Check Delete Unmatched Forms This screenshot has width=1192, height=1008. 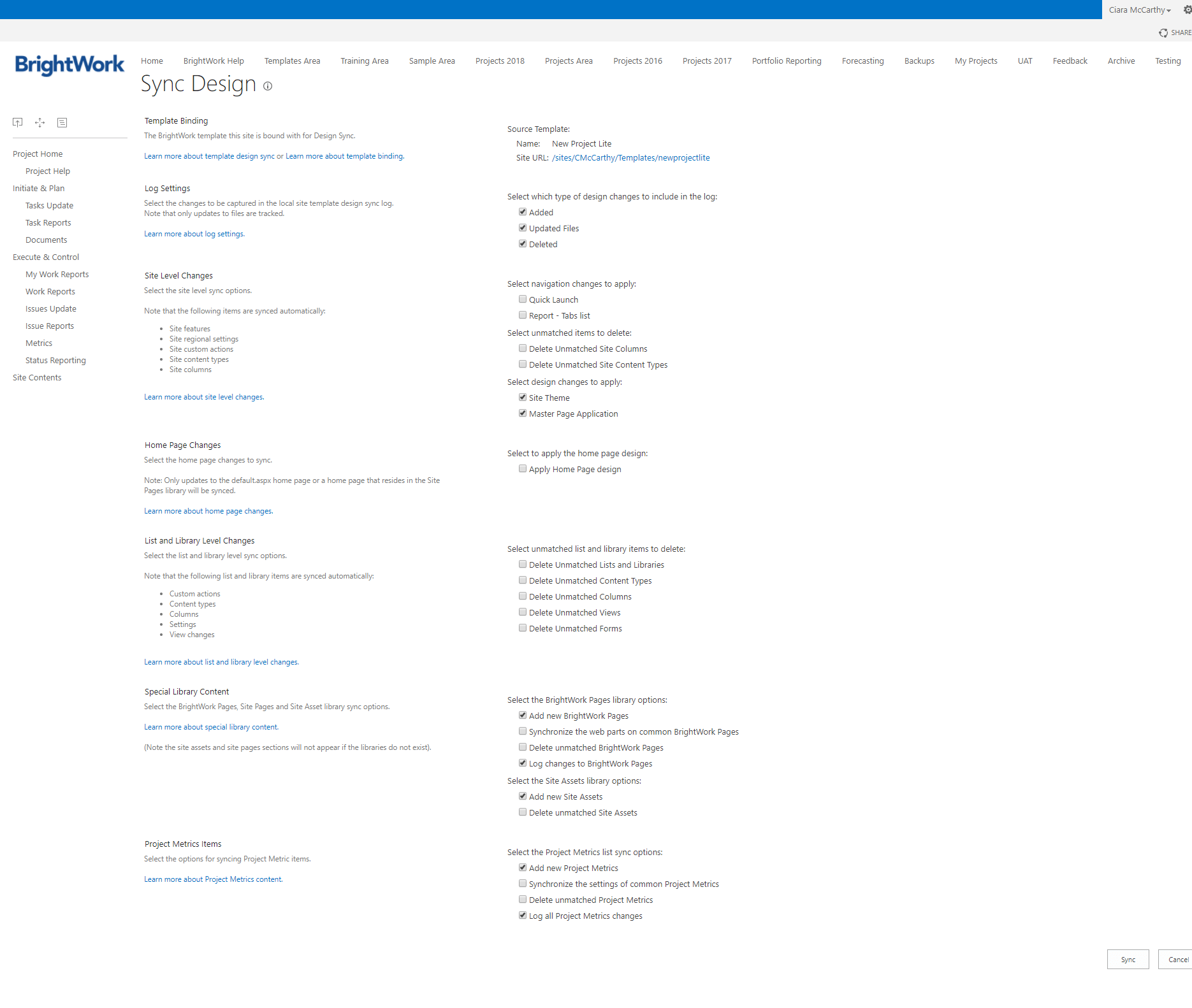[523, 628]
